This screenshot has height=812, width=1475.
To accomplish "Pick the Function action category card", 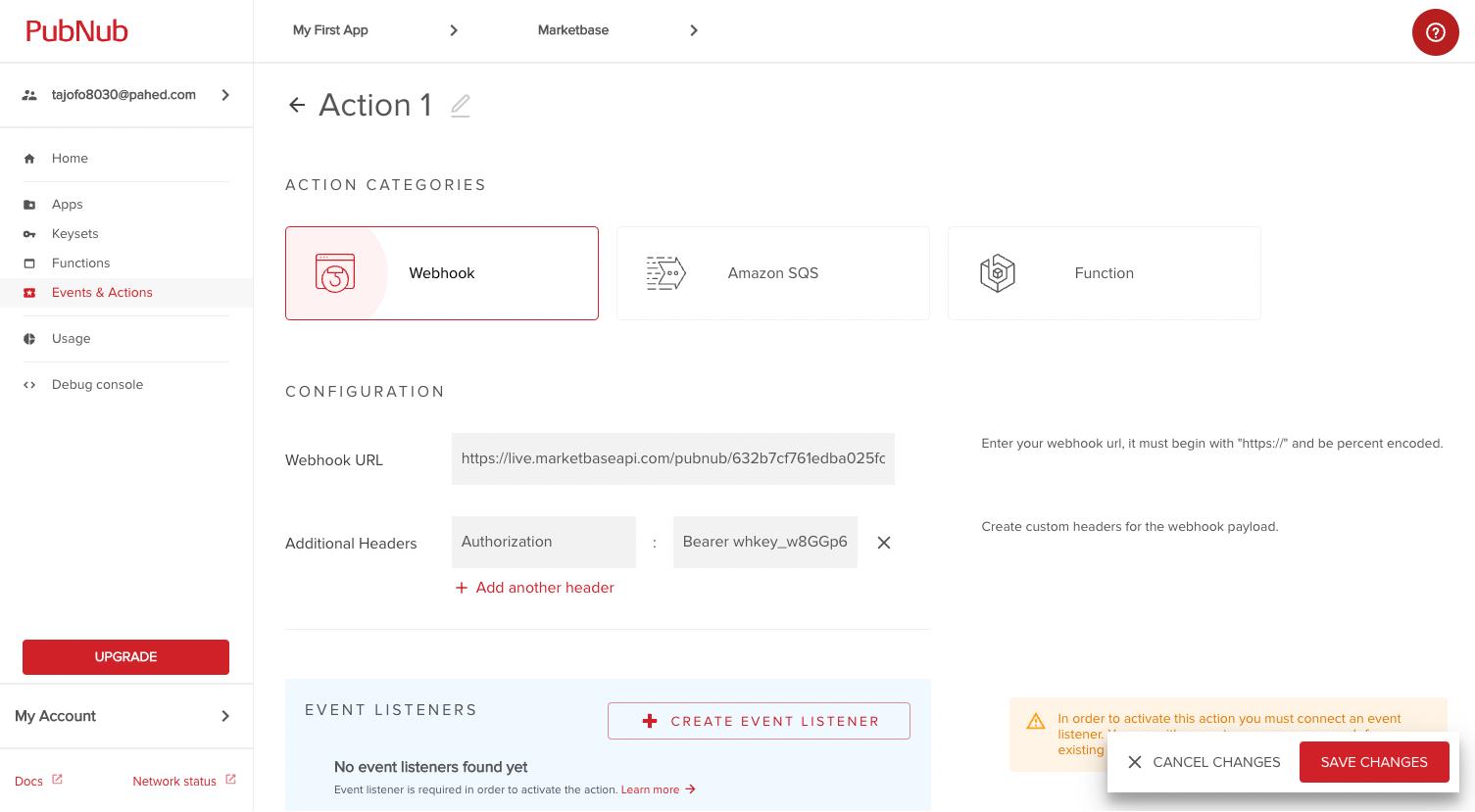I will (x=1104, y=273).
